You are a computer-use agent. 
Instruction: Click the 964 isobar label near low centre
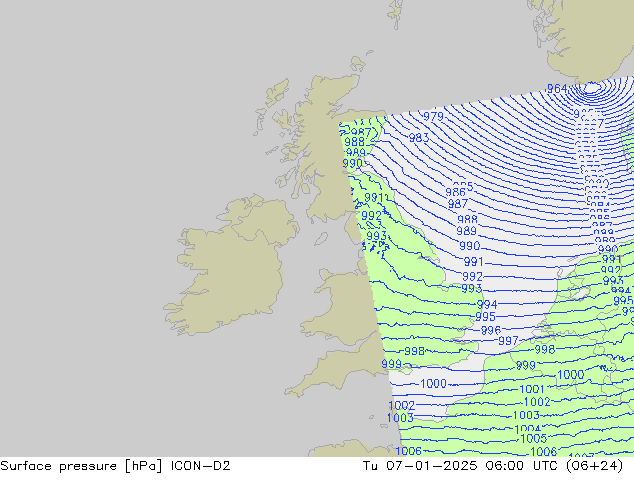tap(557, 89)
